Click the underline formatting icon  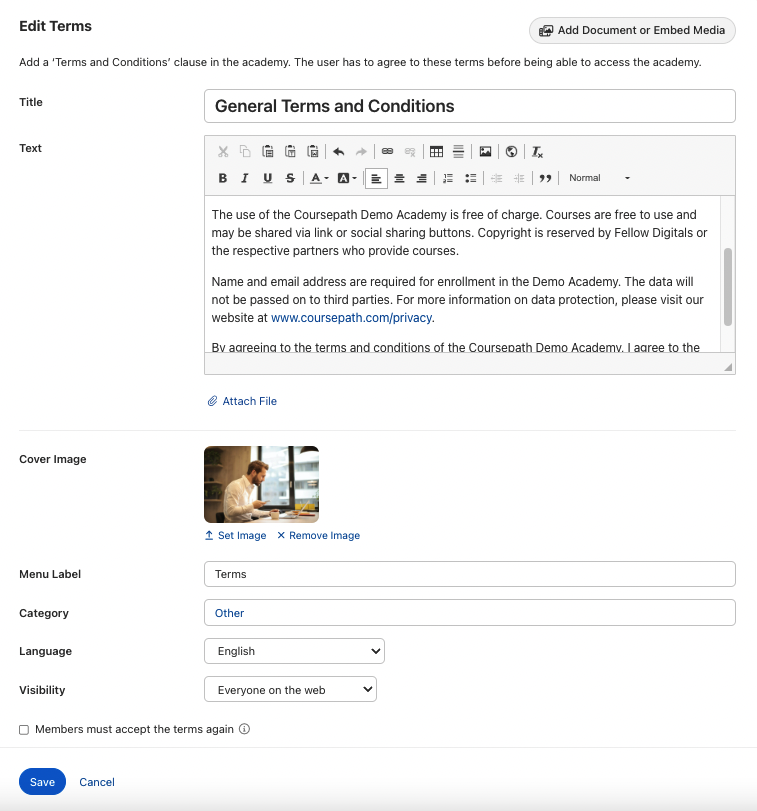[x=267, y=178]
